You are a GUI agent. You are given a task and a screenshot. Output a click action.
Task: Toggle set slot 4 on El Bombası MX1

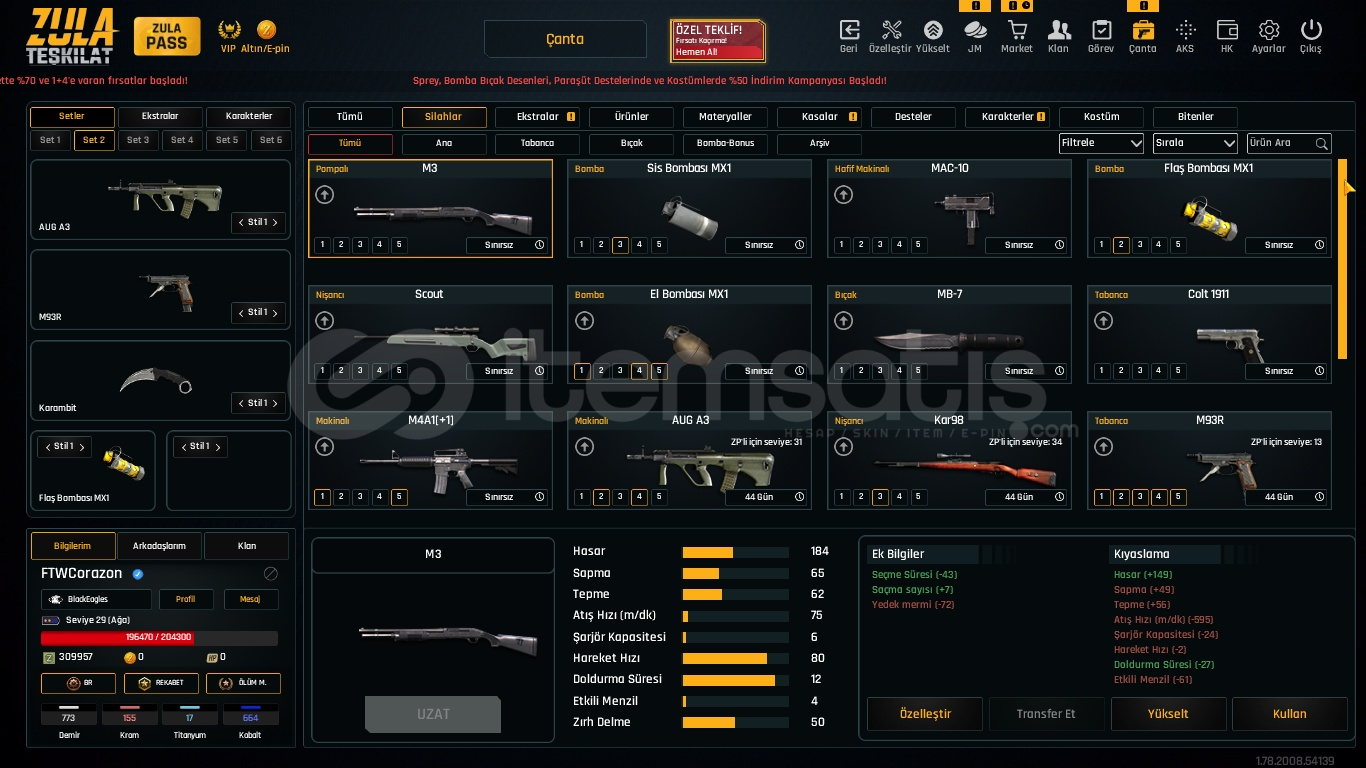(639, 371)
